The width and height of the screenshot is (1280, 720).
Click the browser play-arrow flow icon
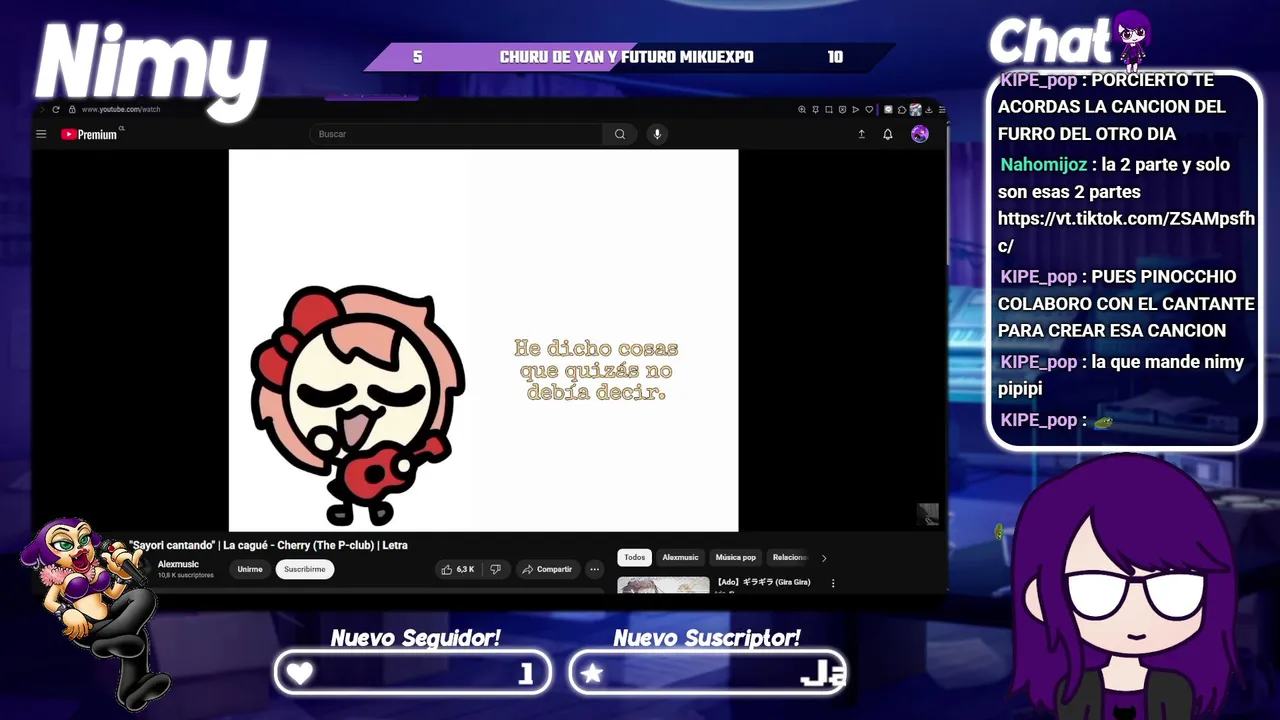[855, 110]
